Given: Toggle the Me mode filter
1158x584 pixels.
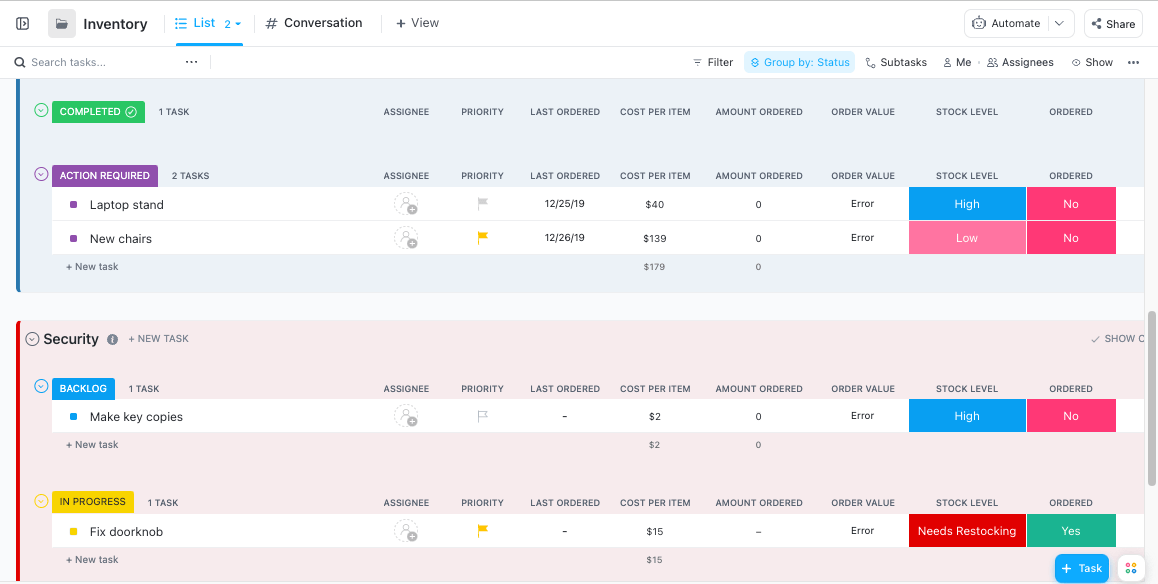Looking at the screenshot, I should tap(957, 62).
